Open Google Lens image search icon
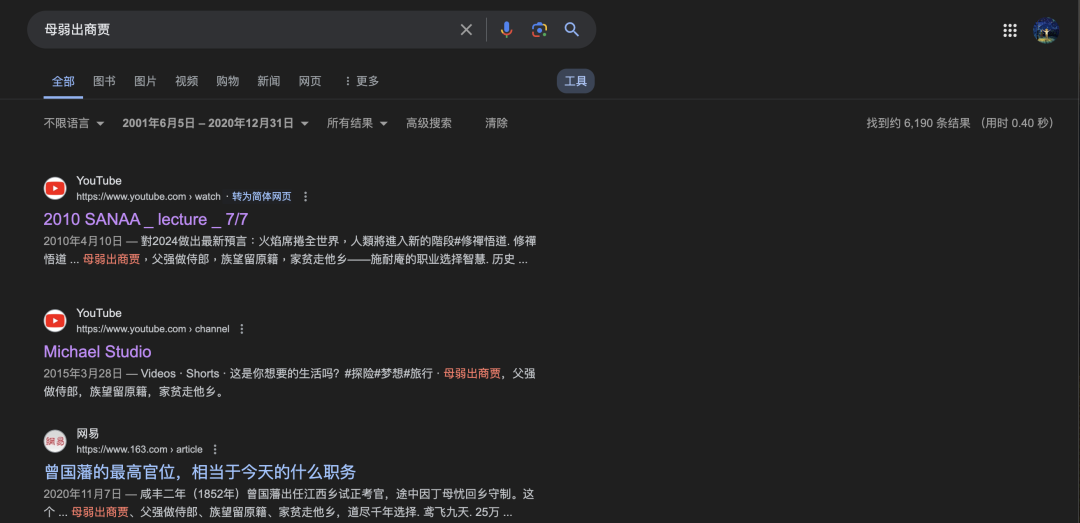Screen dimensions: 1080x523 pyautogui.click(x=539, y=30)
